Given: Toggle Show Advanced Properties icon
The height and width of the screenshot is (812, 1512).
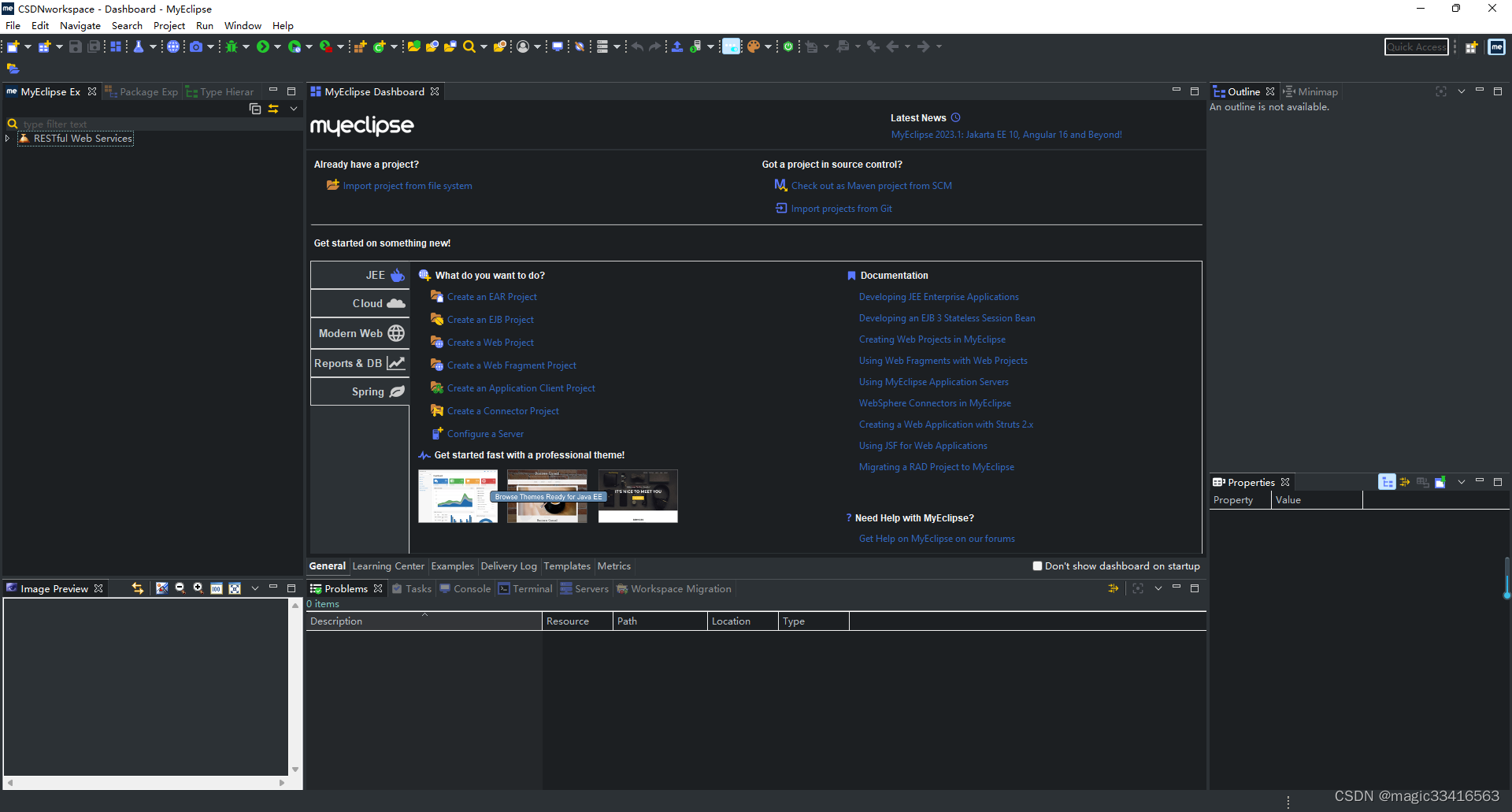Looking at the screenshot, I should point(1405,482).
